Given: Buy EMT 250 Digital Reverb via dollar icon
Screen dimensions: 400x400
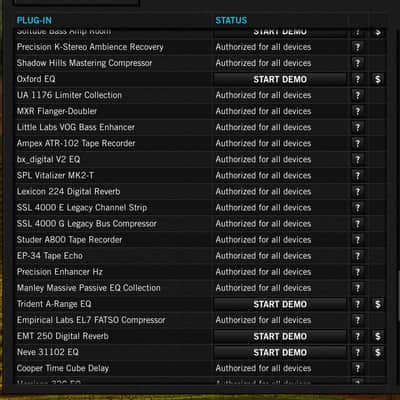Looking at the screenshot, I should pyautogui.click(x=378, y=336).
